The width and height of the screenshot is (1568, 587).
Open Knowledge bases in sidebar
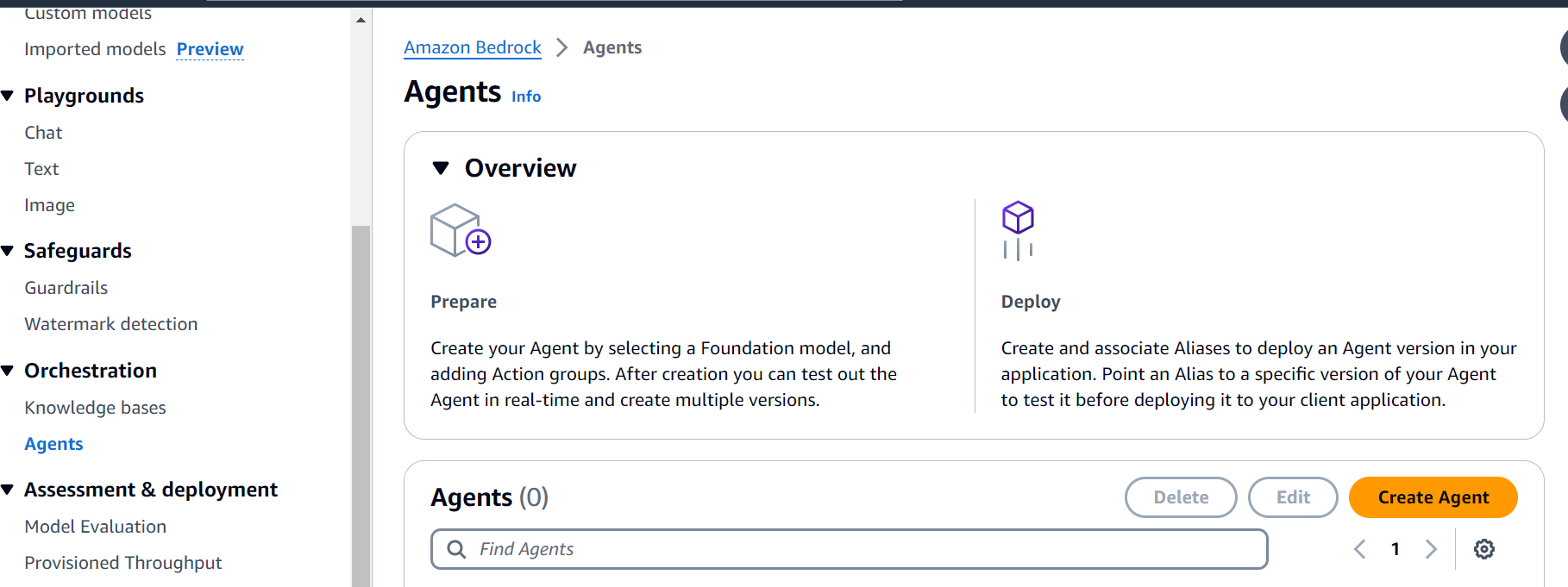[95, 408]
